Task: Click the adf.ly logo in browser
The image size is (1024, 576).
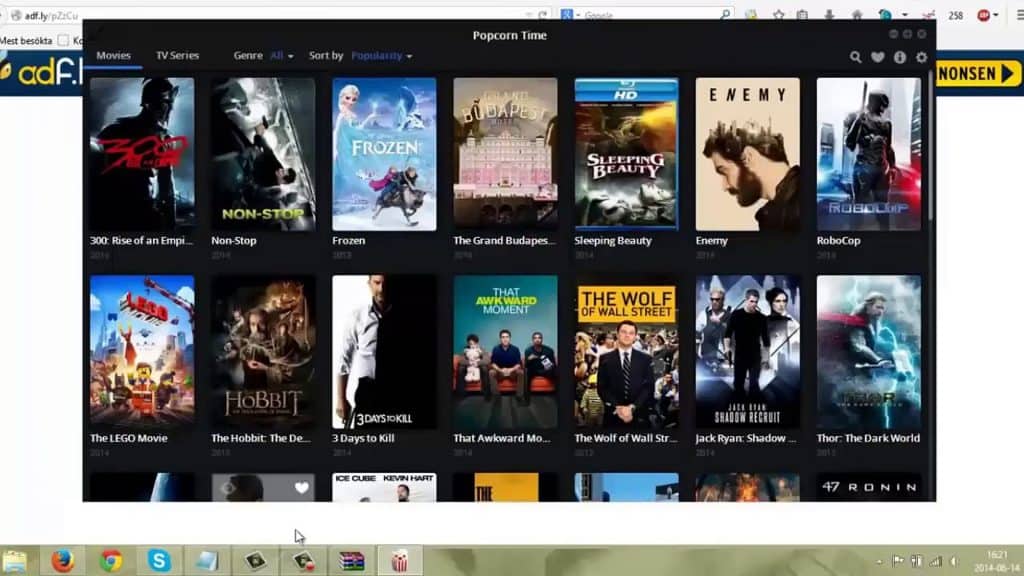Action: tap(40, 73)
